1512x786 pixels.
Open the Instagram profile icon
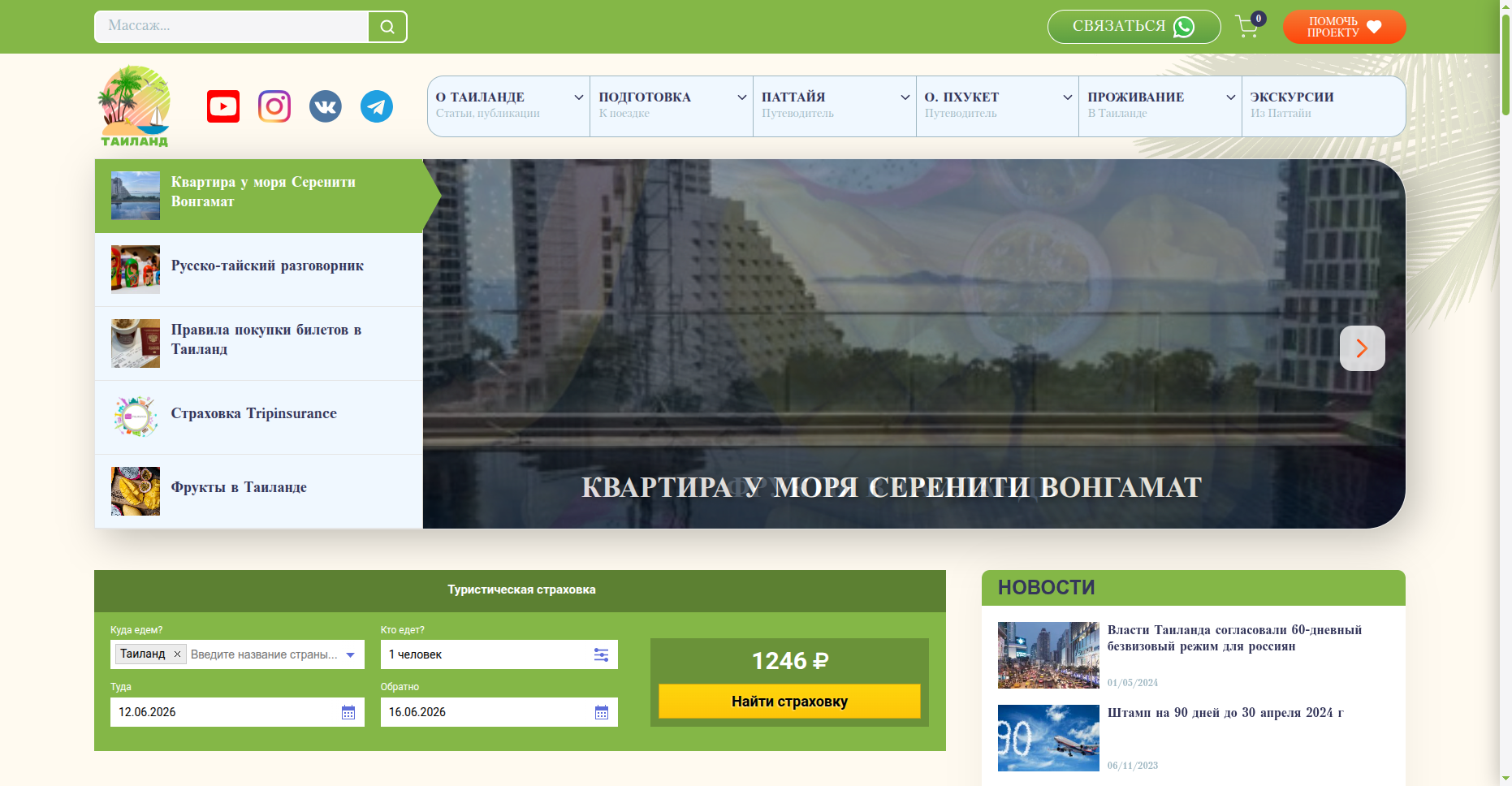pyautogui.click(x=274, y=106)
